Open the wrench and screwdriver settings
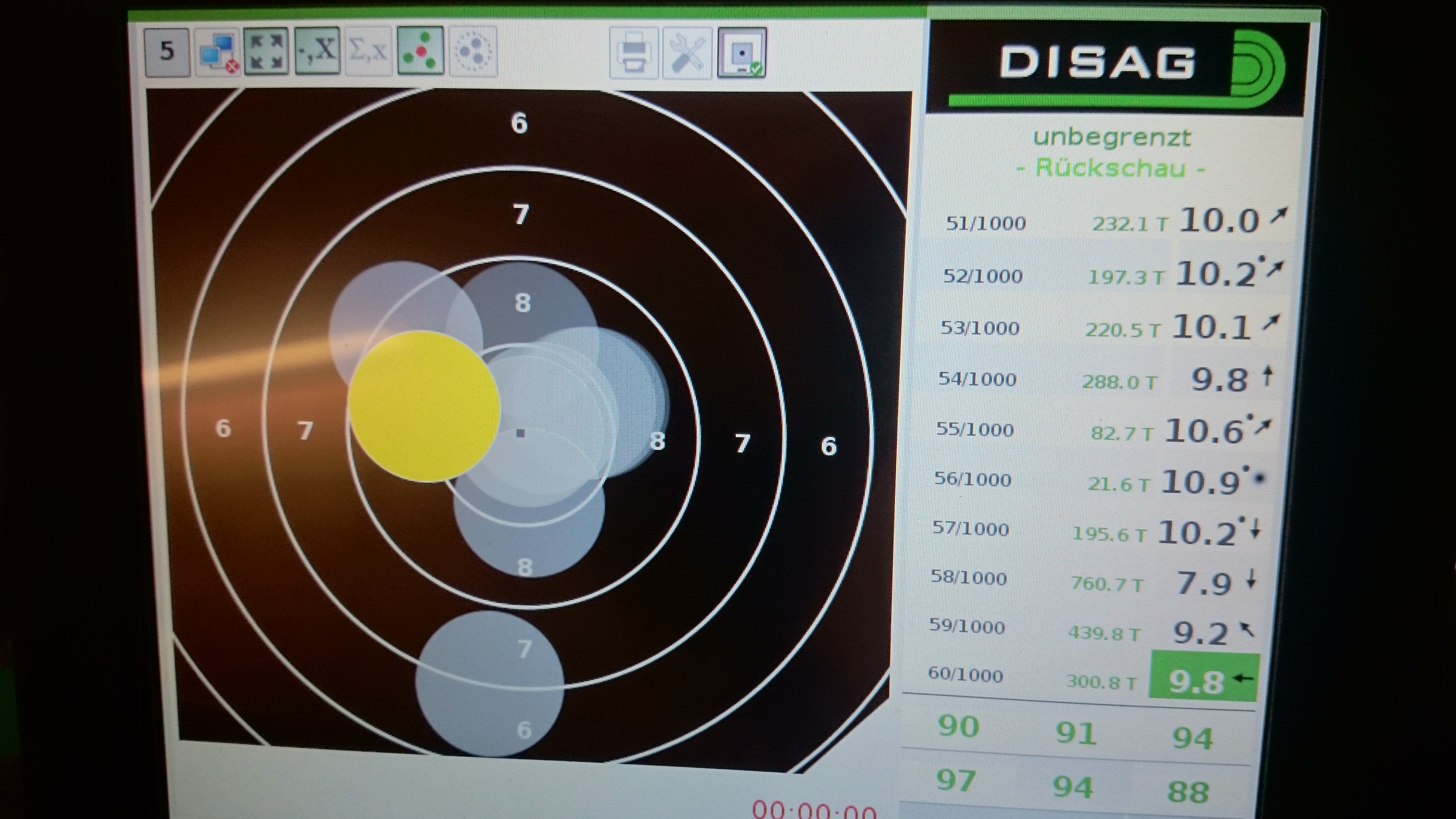The height and width of the screenshot is (819, 1456). [x=687, y=53]
